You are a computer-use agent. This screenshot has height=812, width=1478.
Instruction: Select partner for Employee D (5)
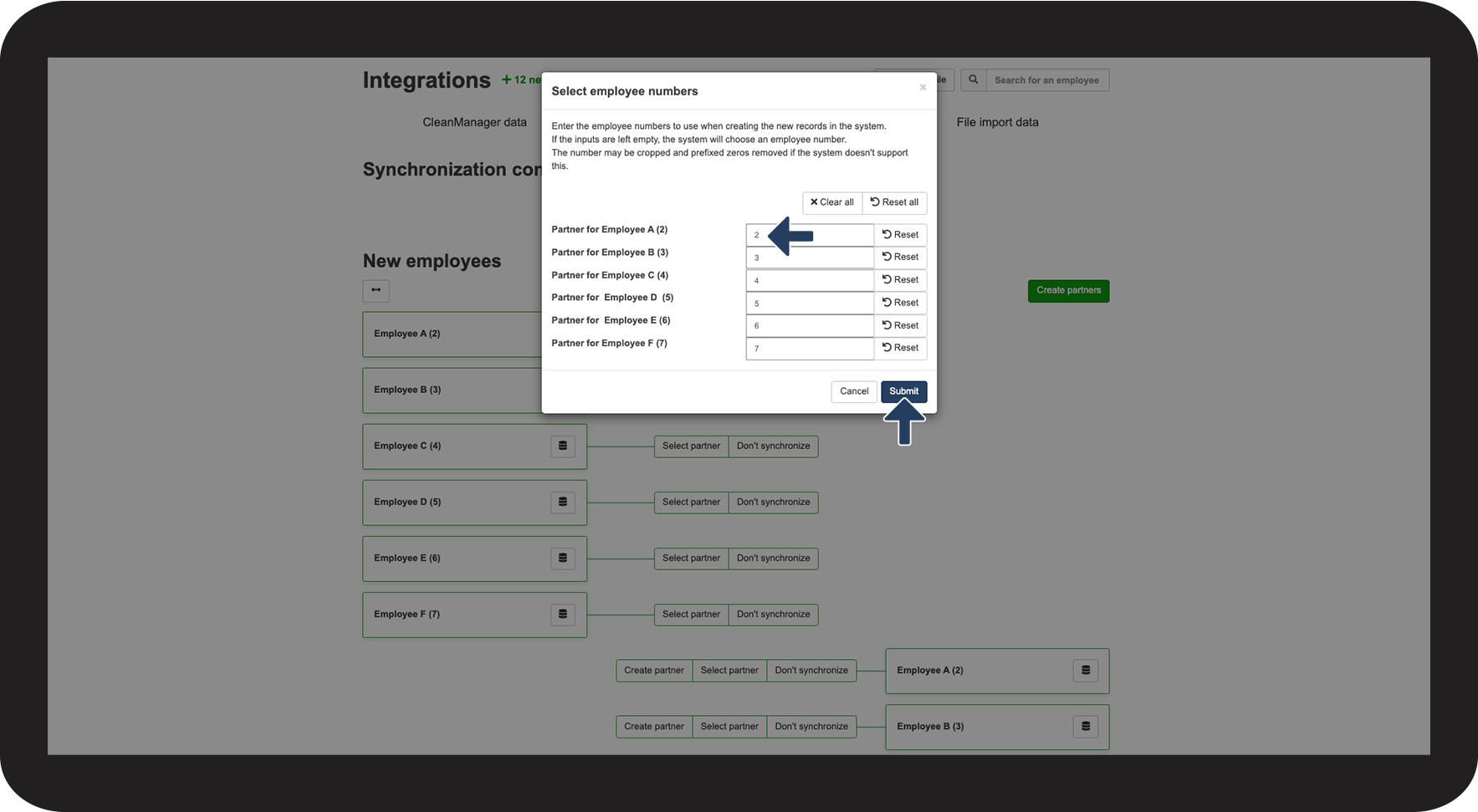coord(691,503)
